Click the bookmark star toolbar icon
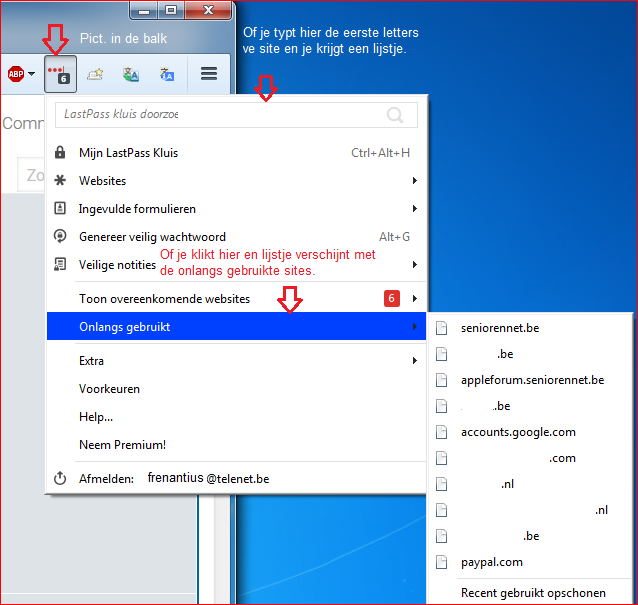638x605 pixels. 95,74
